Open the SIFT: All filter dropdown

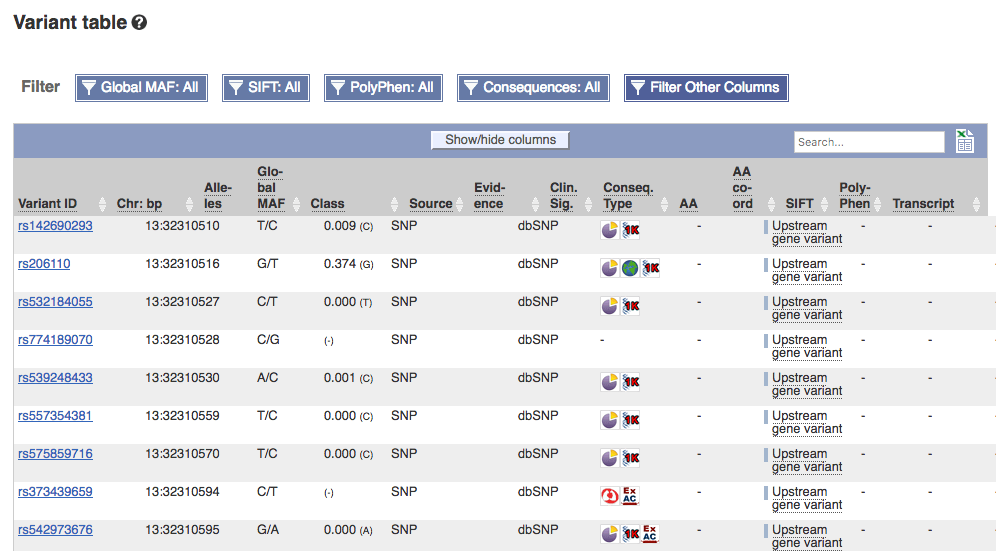(x=266, y=88)
